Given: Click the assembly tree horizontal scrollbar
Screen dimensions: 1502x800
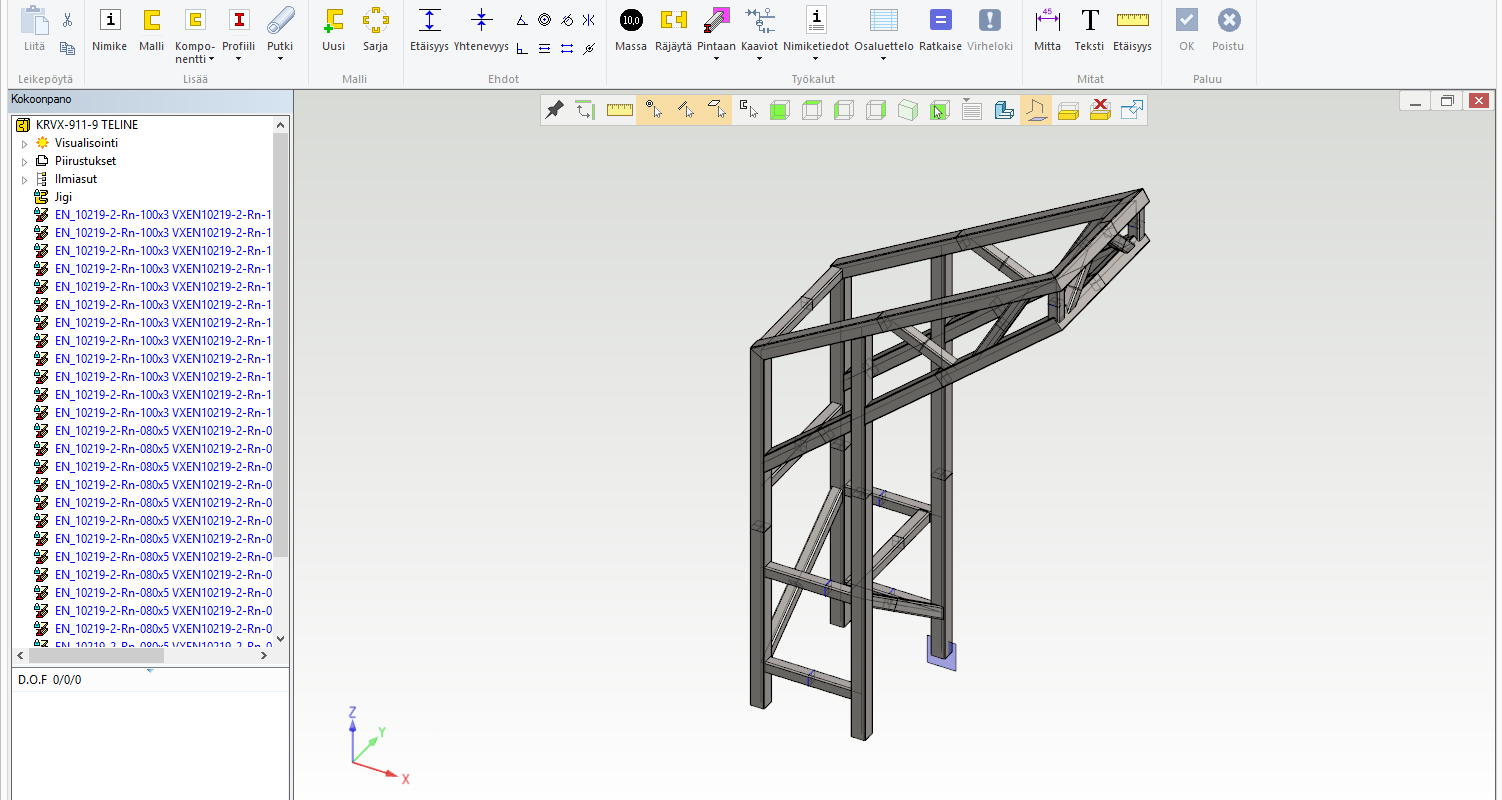Looking at the screenshot, I should (x=140, y=656).
